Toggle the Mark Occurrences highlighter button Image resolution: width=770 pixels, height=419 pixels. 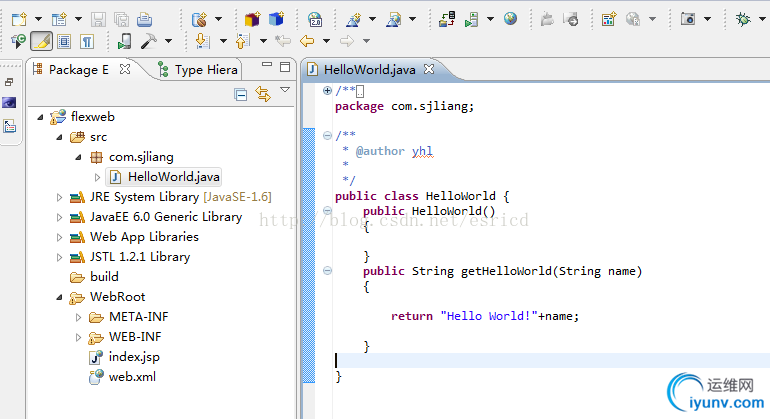pos(42,41)
